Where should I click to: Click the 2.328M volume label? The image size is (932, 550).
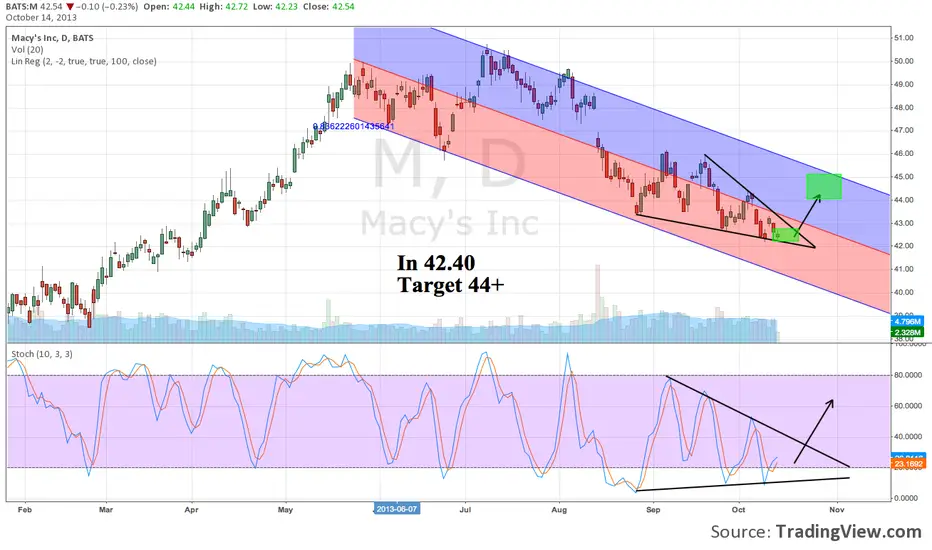tap(907, 332)
